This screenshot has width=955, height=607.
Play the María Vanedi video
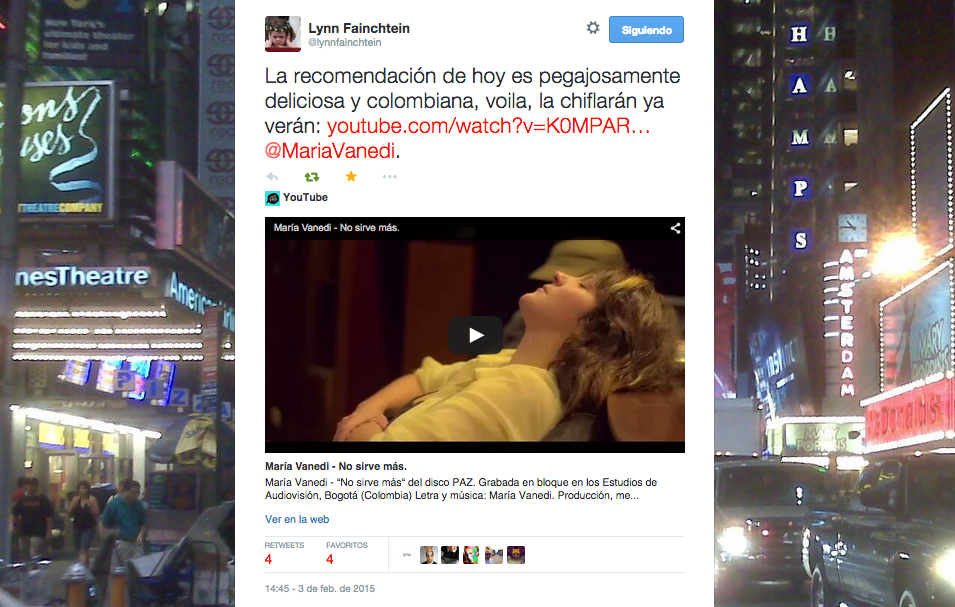click(475, 335)
